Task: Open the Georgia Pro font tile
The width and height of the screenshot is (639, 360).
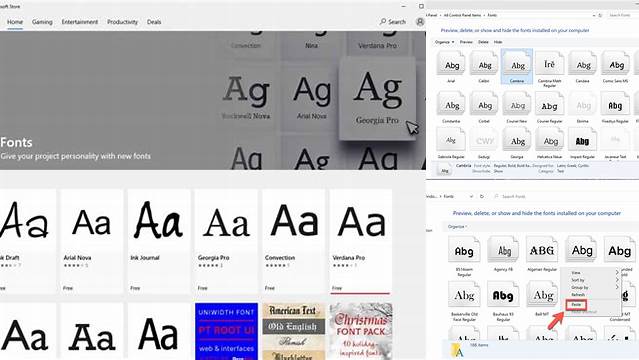Action: pyautogui.click(x=226, y=241)
